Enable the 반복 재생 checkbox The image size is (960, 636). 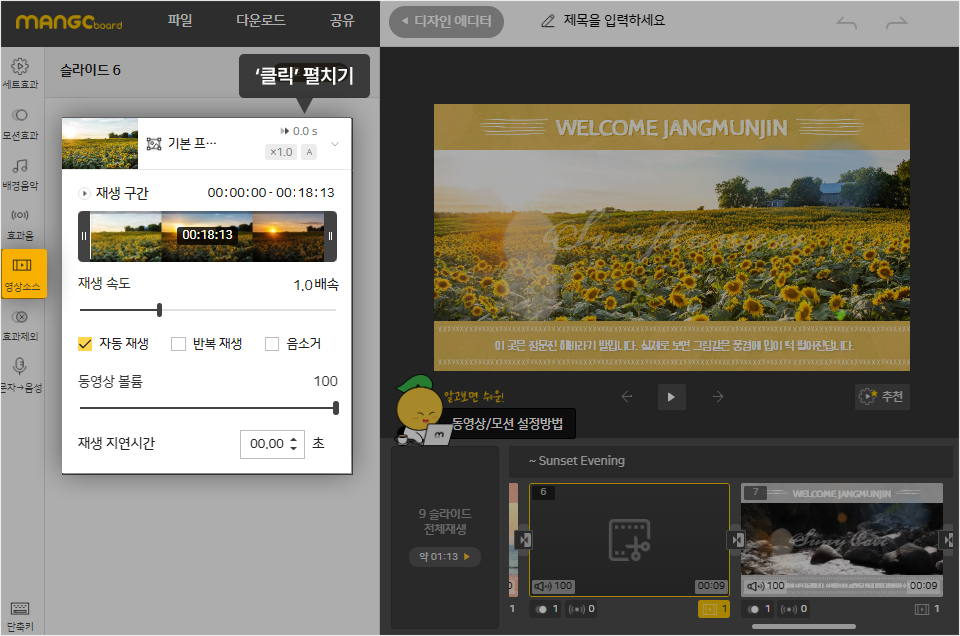[179, 344]
